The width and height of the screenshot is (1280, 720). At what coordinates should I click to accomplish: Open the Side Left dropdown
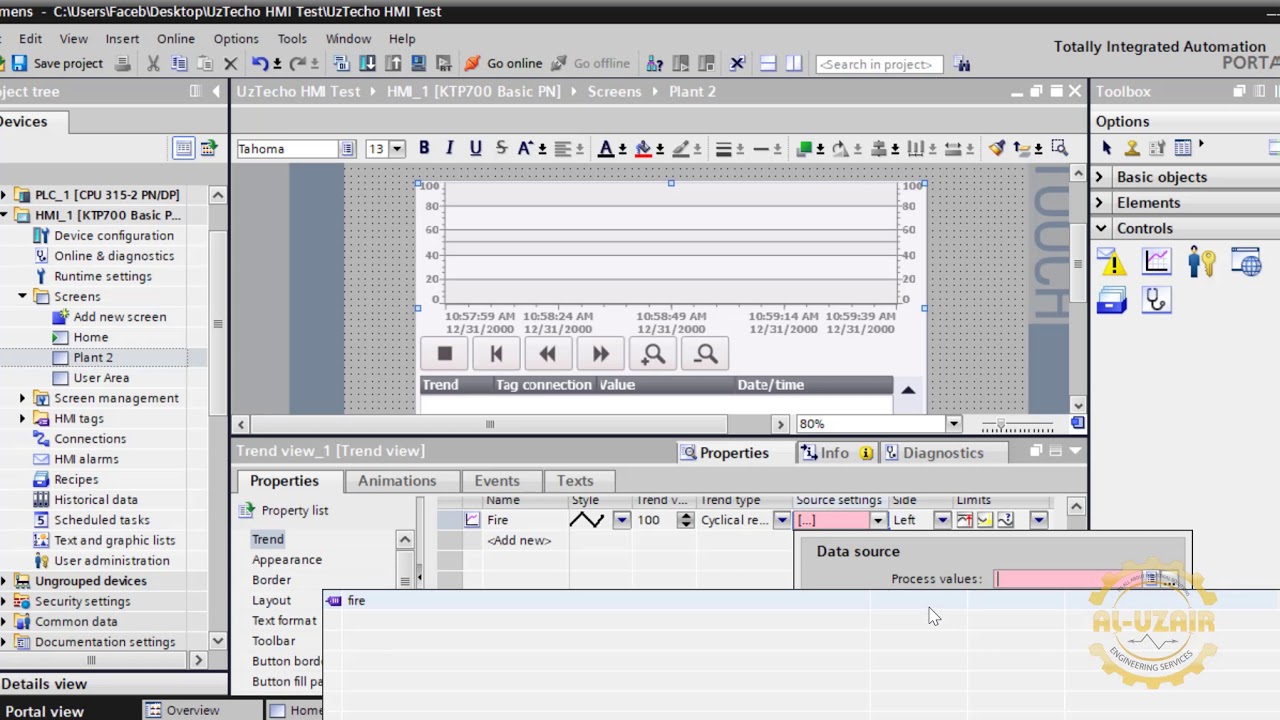tap(942, 520)
